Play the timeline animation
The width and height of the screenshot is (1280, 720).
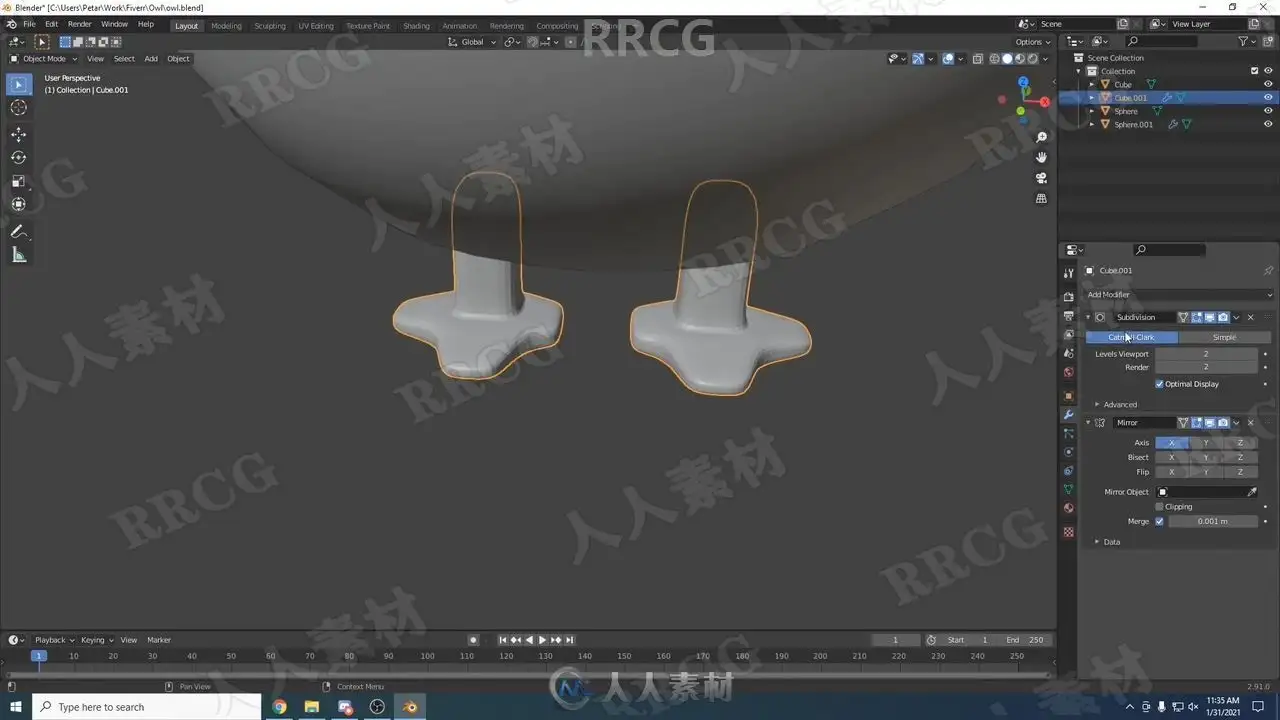pos(542,640)
